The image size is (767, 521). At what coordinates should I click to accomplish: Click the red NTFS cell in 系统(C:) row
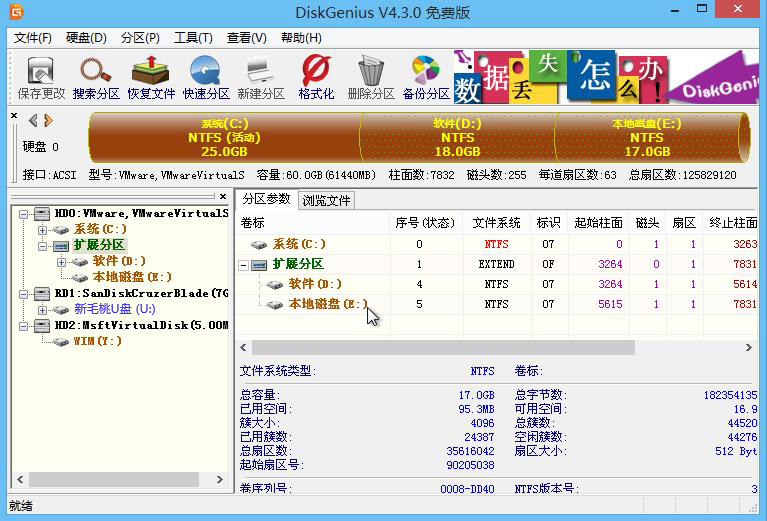(496, 244)
